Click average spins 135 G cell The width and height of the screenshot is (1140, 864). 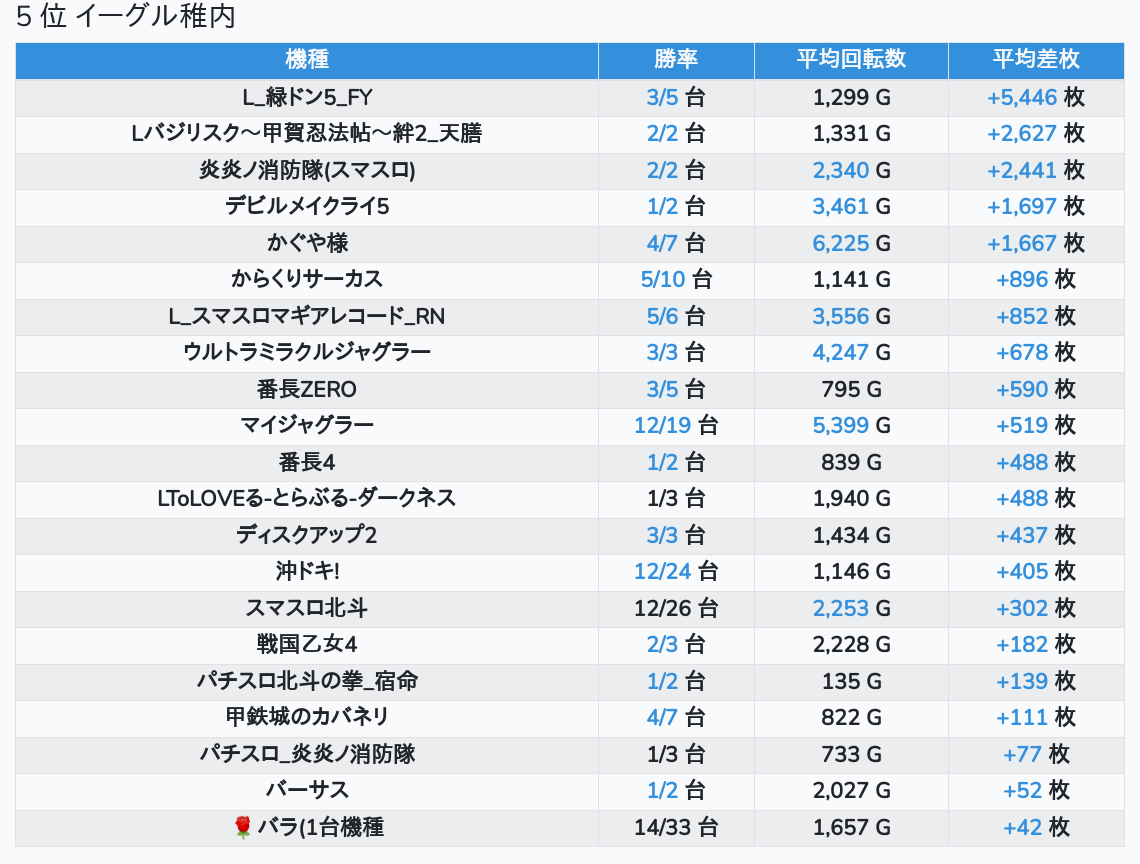click(x=851, y=681)
